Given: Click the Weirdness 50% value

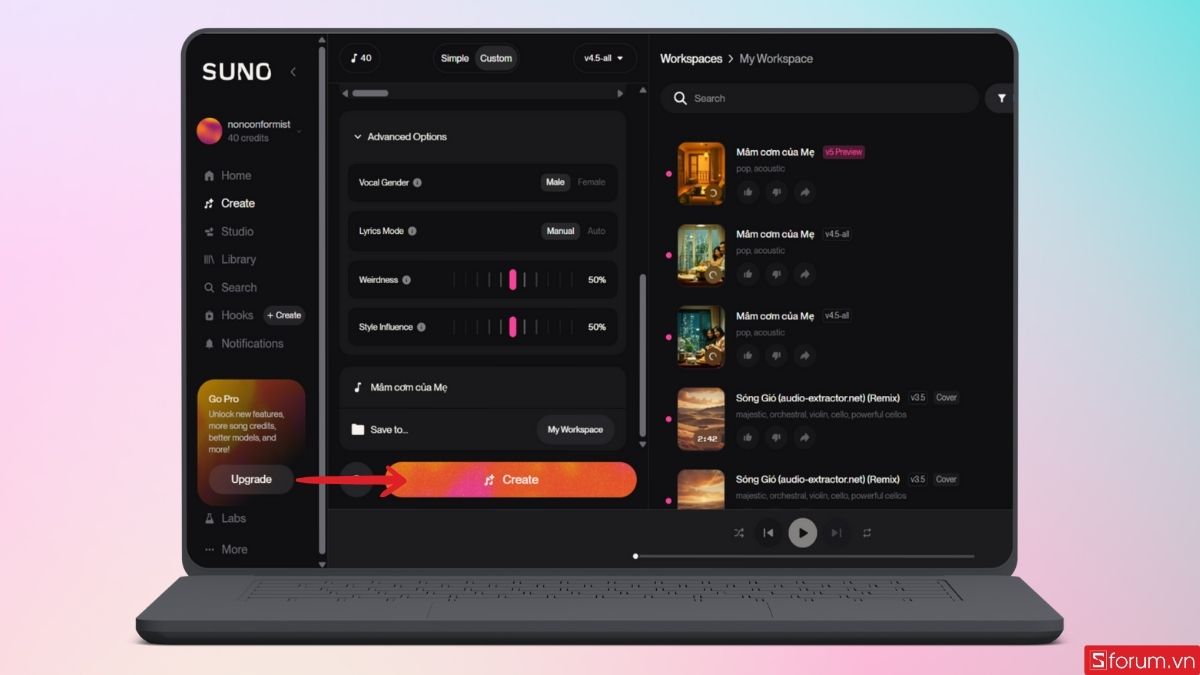Looking at the screenshot, I should click(597, 280).
